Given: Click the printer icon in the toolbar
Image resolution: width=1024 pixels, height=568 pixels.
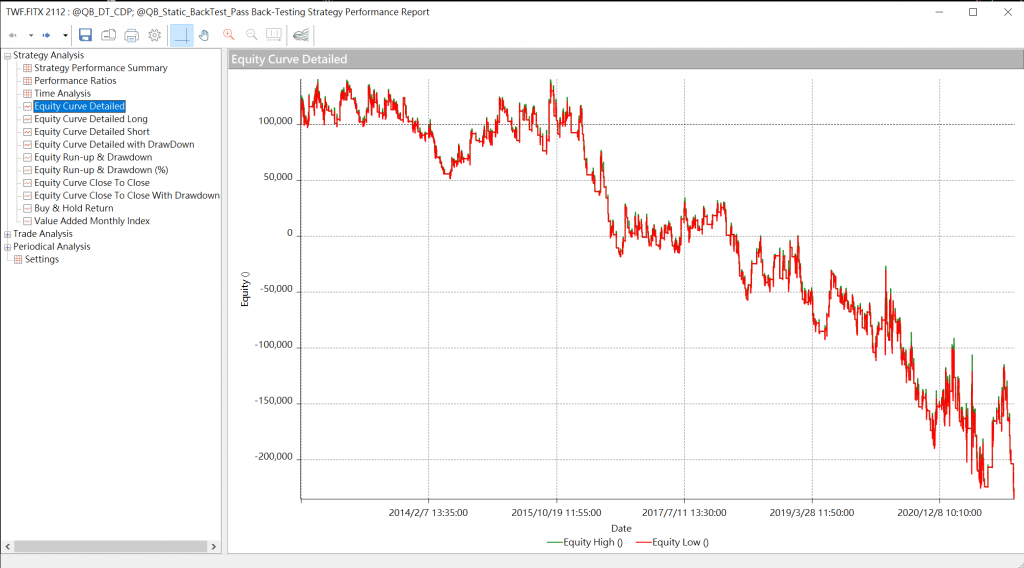Looking at the screenshot, I should pyautogui.click(x=131, y=35).
